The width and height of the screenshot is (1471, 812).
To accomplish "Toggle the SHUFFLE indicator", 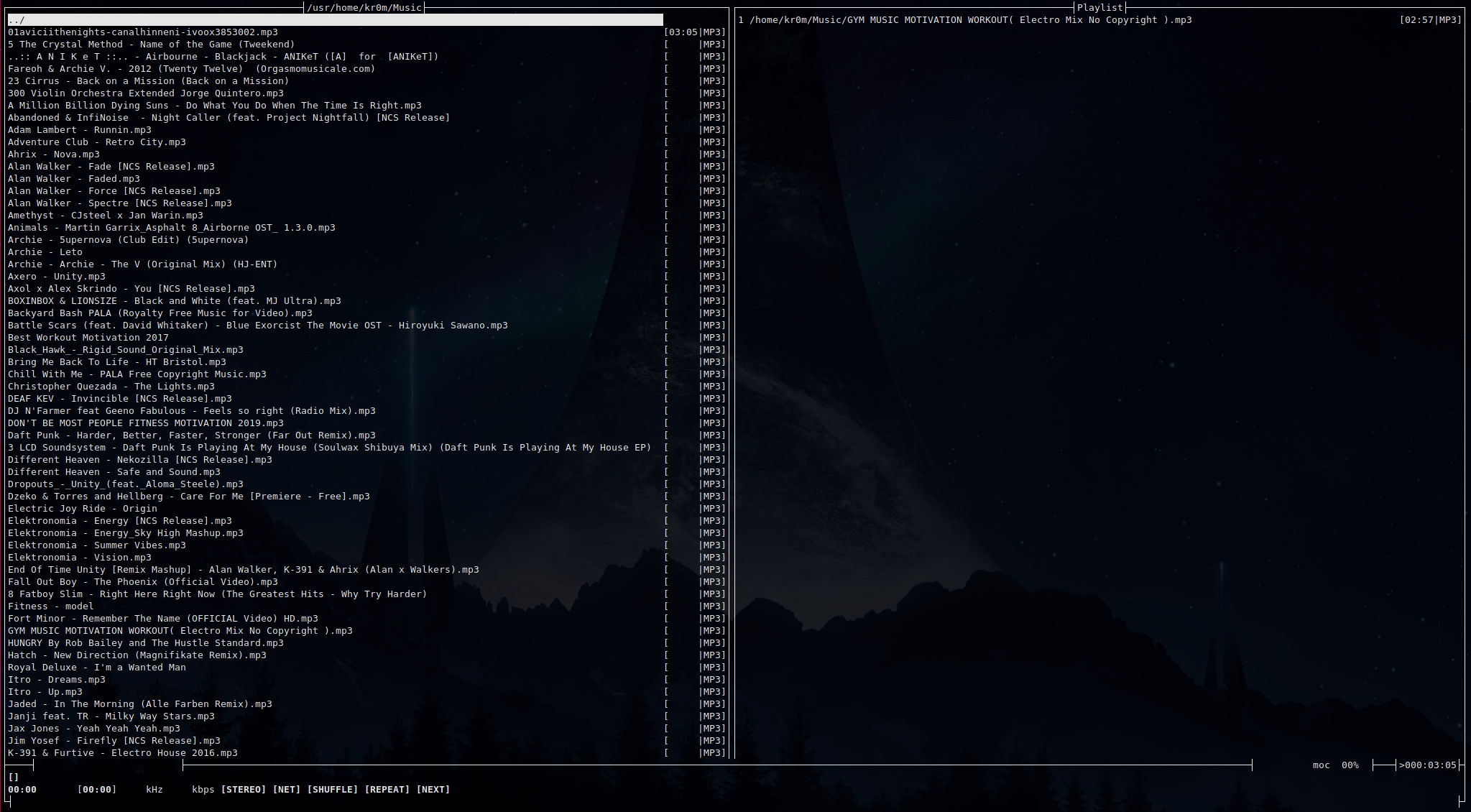I will [x=332, y=789].
